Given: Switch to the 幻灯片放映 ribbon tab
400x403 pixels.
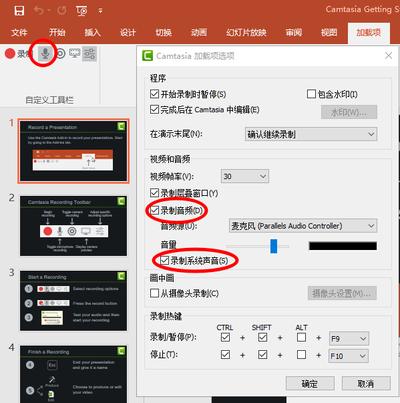Looking at the screenshot, I should [246, 33].
